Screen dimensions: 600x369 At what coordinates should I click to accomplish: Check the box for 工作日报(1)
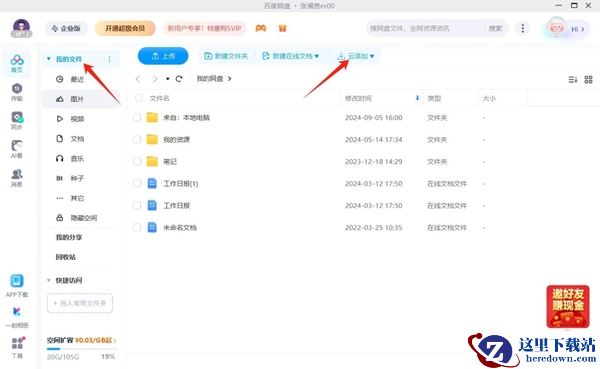click(x=137, y=184)
